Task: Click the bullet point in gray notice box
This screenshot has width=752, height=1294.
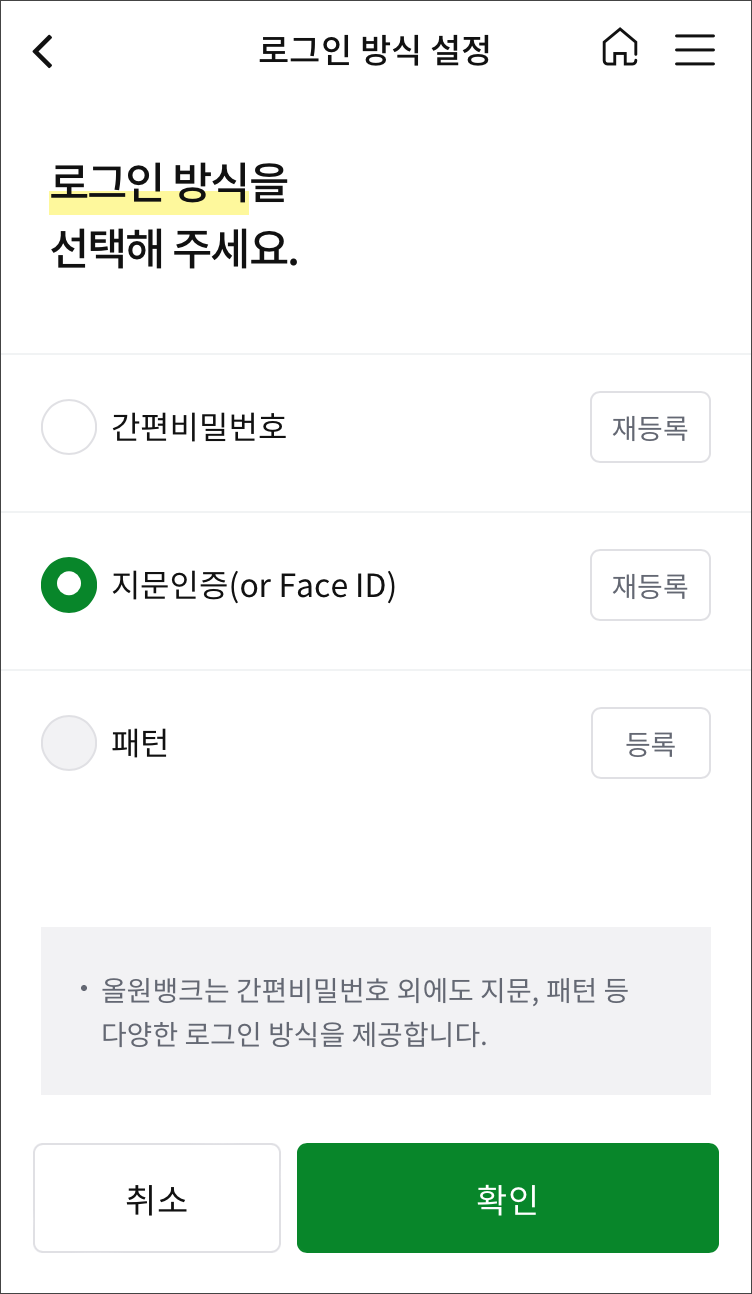Action: click(84, 990)
